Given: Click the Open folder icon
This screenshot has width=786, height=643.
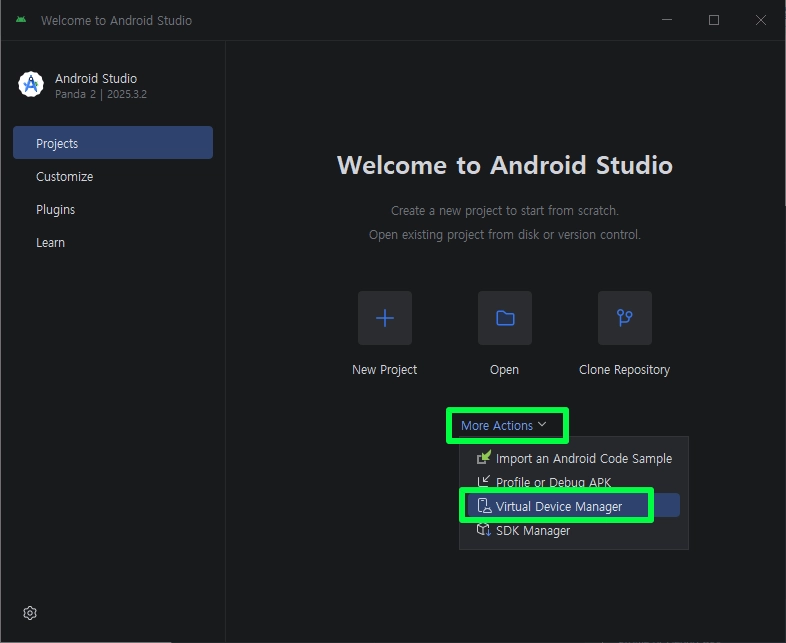Looking at the screenshot, I should point(505,318).
